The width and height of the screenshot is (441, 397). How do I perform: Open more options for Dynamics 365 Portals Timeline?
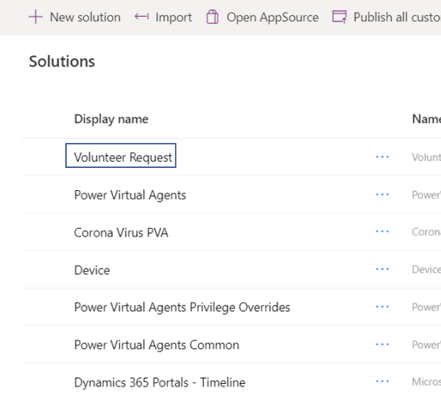coord(382,381)
